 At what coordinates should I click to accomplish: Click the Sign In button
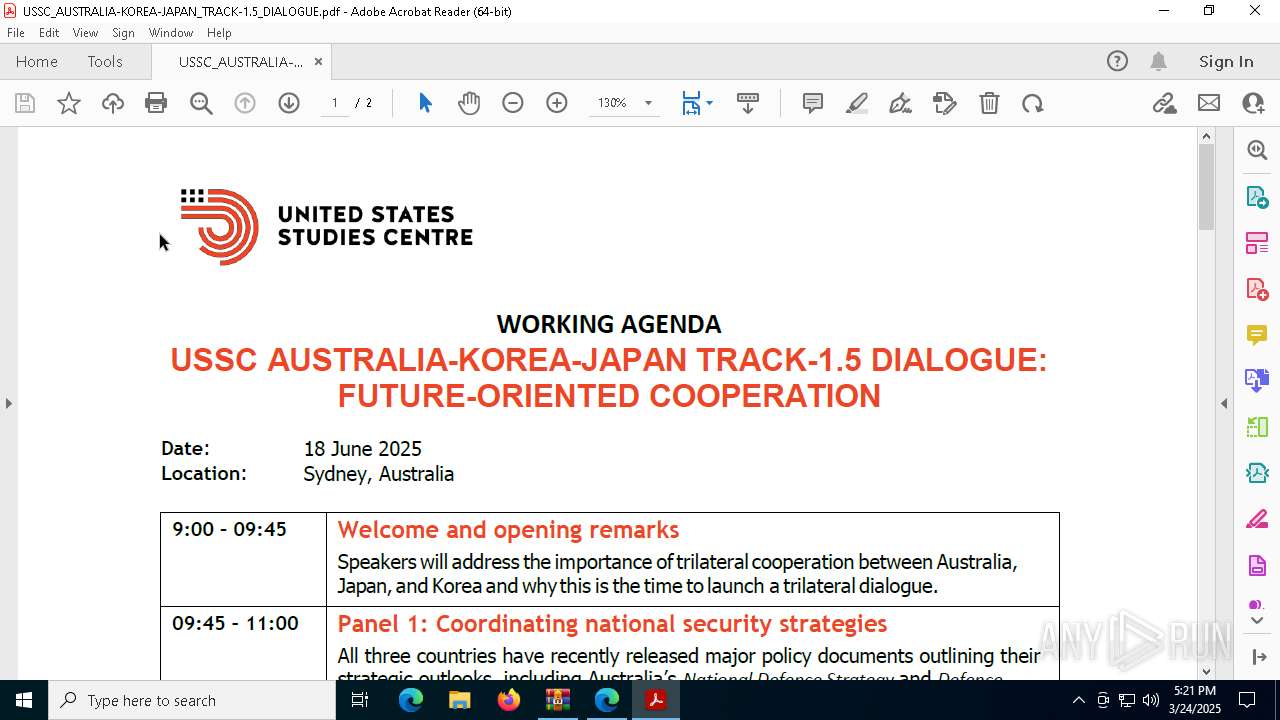tap(1226, 61)
